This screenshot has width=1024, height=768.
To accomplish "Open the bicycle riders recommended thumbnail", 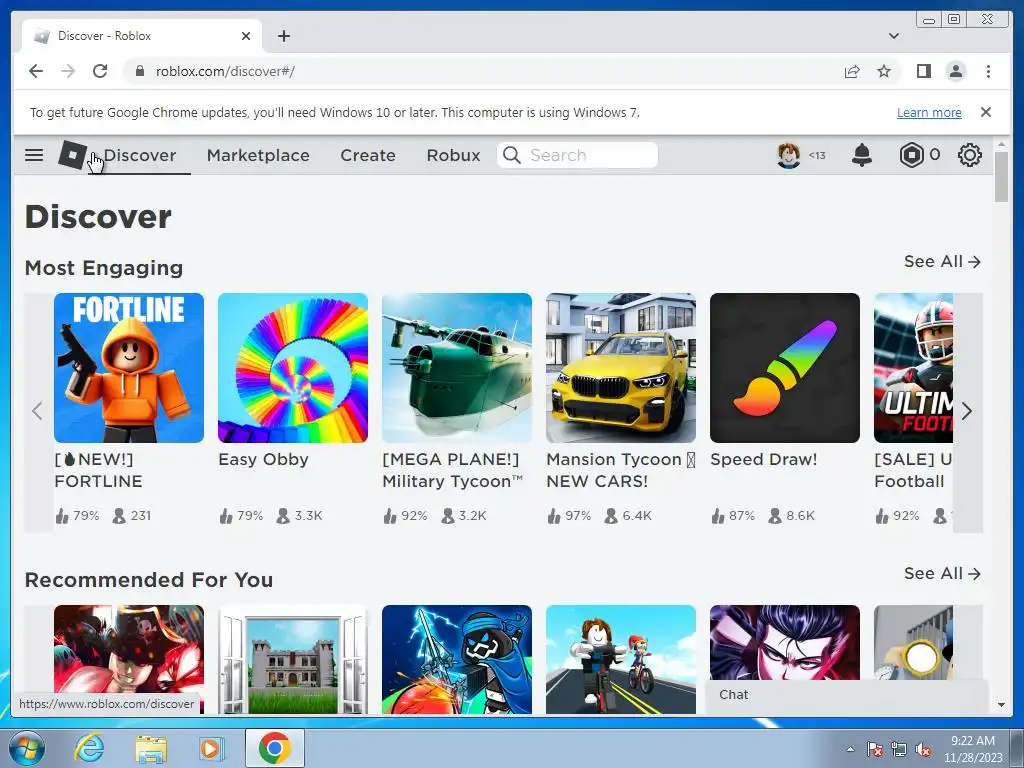I will pyautogui.click(x=620, y=659).
